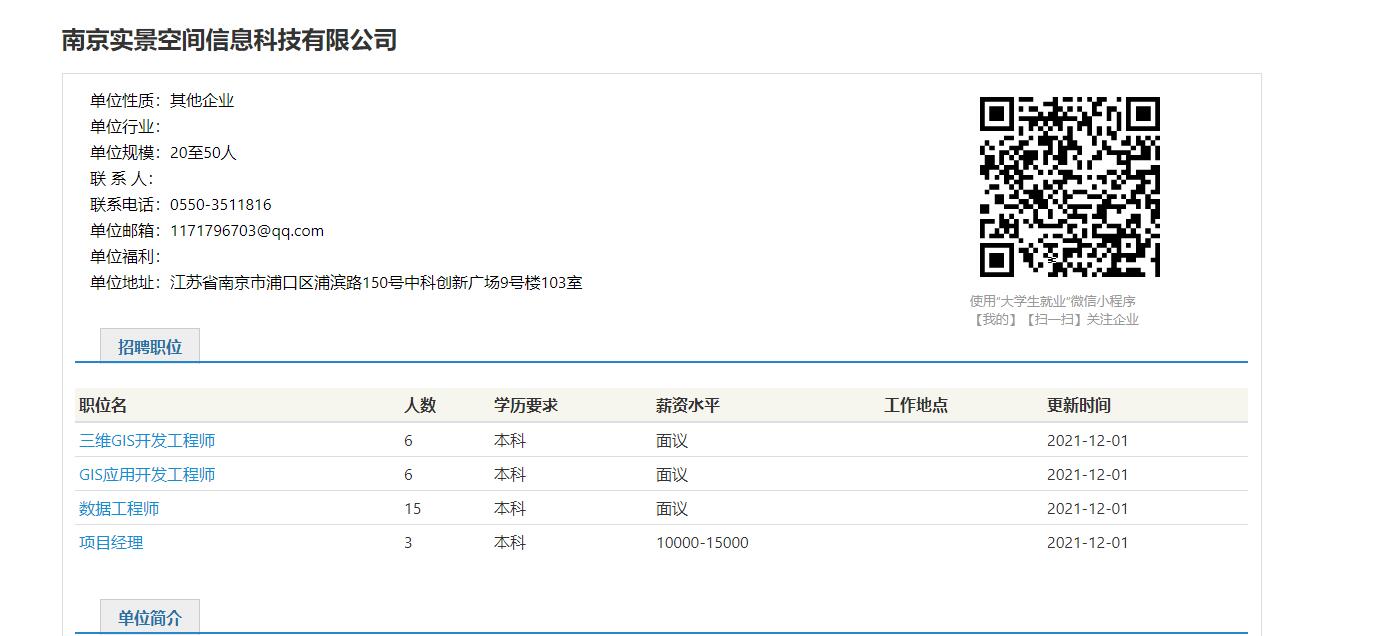The height and width of the screenshot is (636, 1376).
Task: Open the 三维GIS开发工程师 job posting
Action: coord(147,441)
